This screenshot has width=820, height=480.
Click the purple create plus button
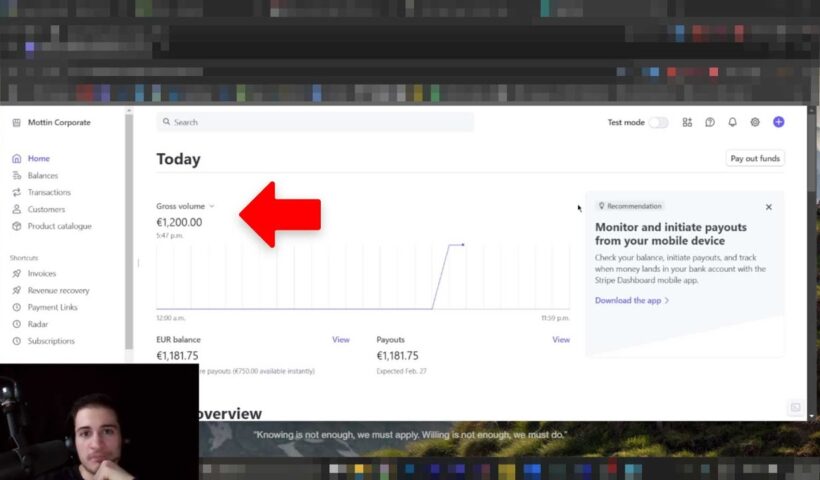(x=779, y=122)
